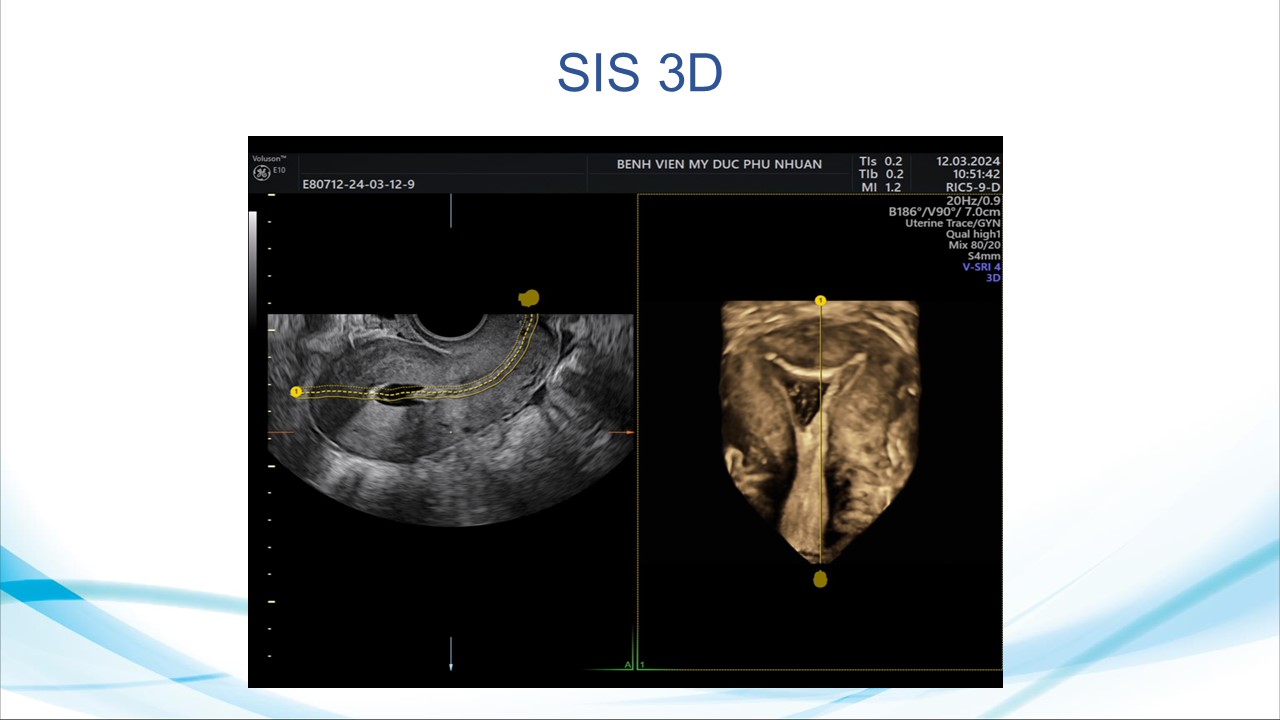
Task: Select the yellow handle below the 3D uterus render
Action: point(820,579)
